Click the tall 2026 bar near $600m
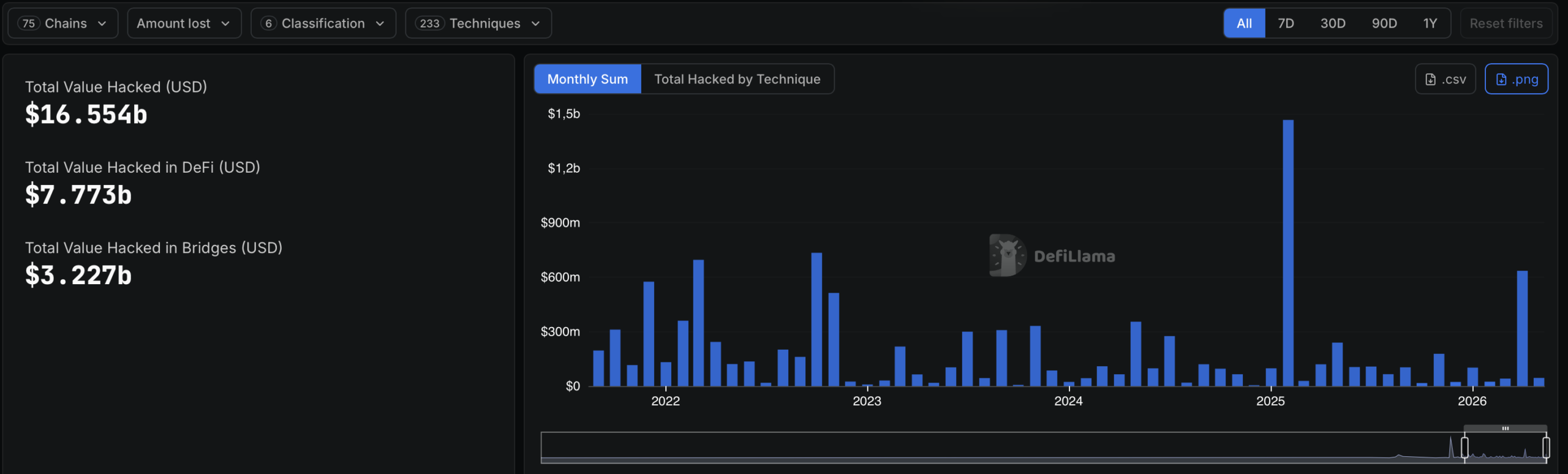The image size is (1568, 474). [x=1522, y=328]
